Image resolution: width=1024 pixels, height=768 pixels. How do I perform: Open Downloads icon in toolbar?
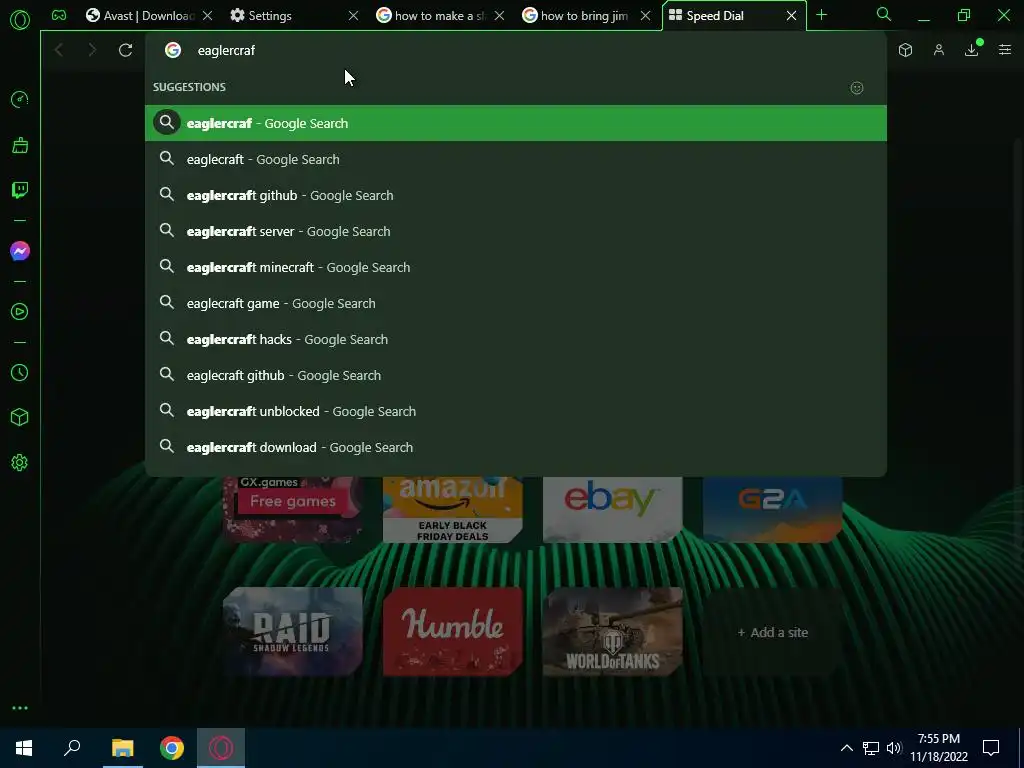[972, 50]
